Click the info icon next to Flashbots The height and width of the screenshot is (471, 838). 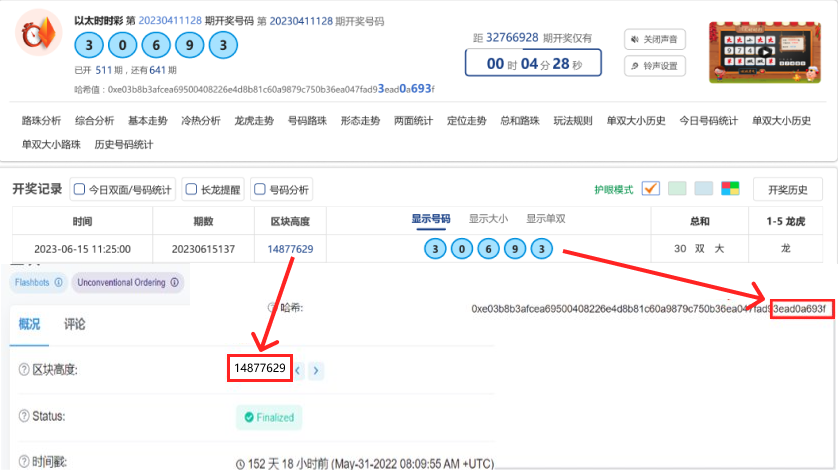click(58, 283)
